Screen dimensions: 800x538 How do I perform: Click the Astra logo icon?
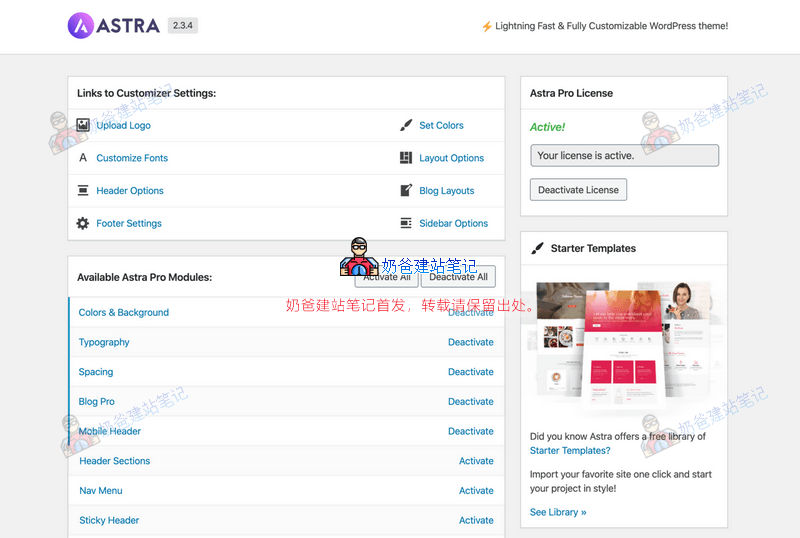(x=83, y=26)
